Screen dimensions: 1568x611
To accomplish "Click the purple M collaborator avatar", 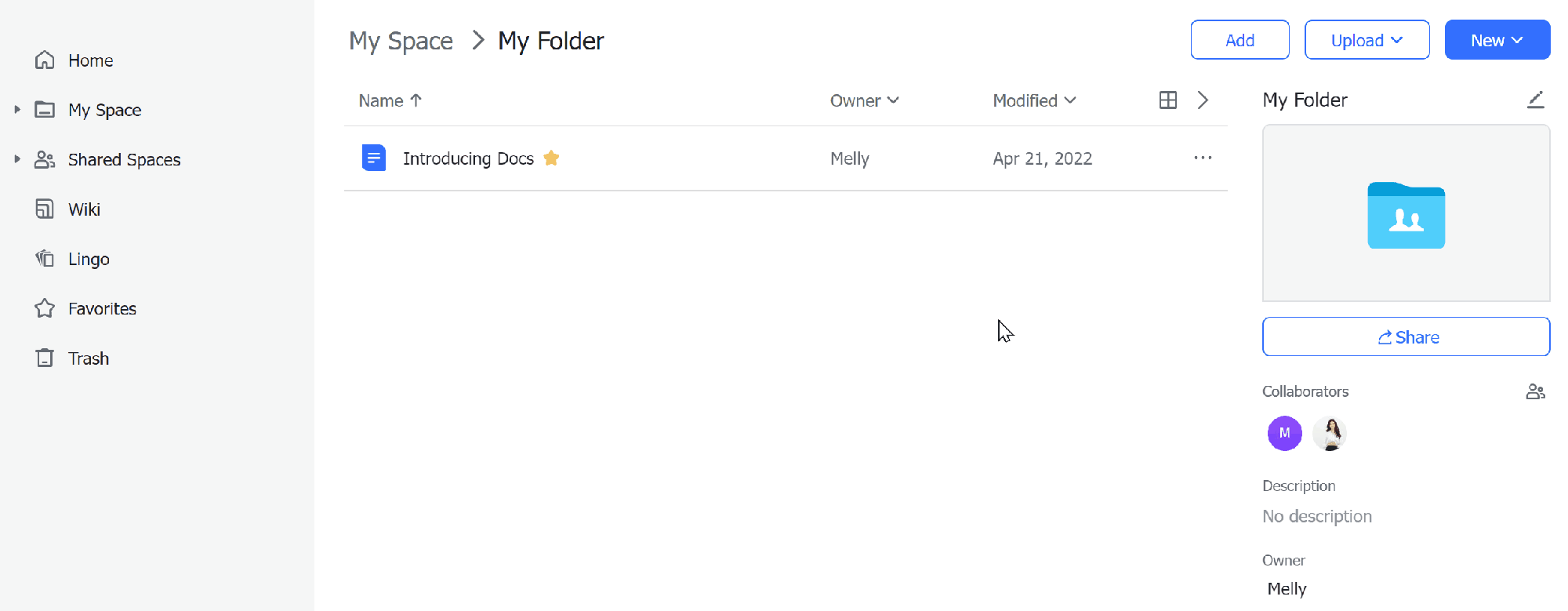I will (x=1284, y=433).
